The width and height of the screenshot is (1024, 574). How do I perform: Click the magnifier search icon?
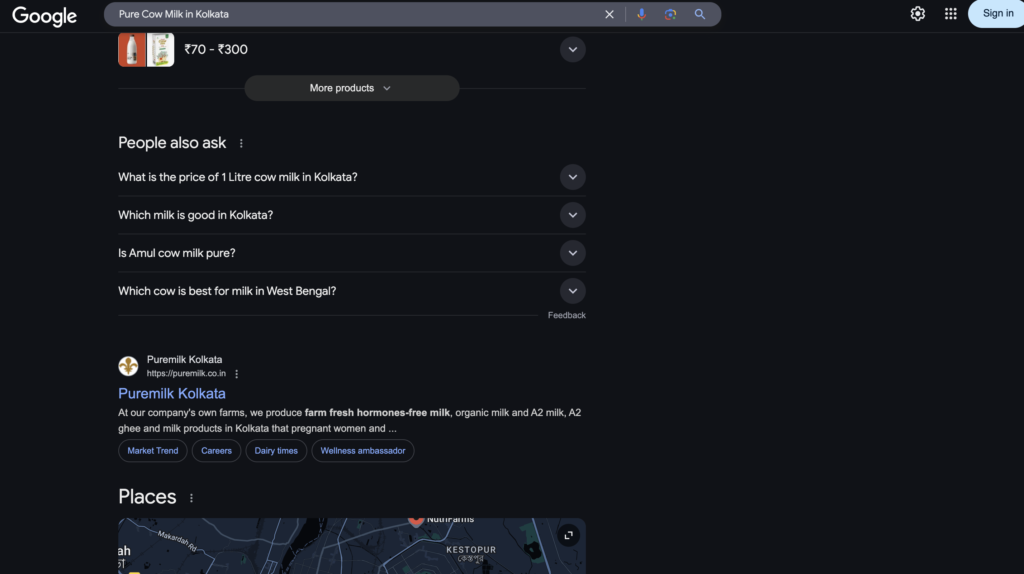(x=699, y=14)
